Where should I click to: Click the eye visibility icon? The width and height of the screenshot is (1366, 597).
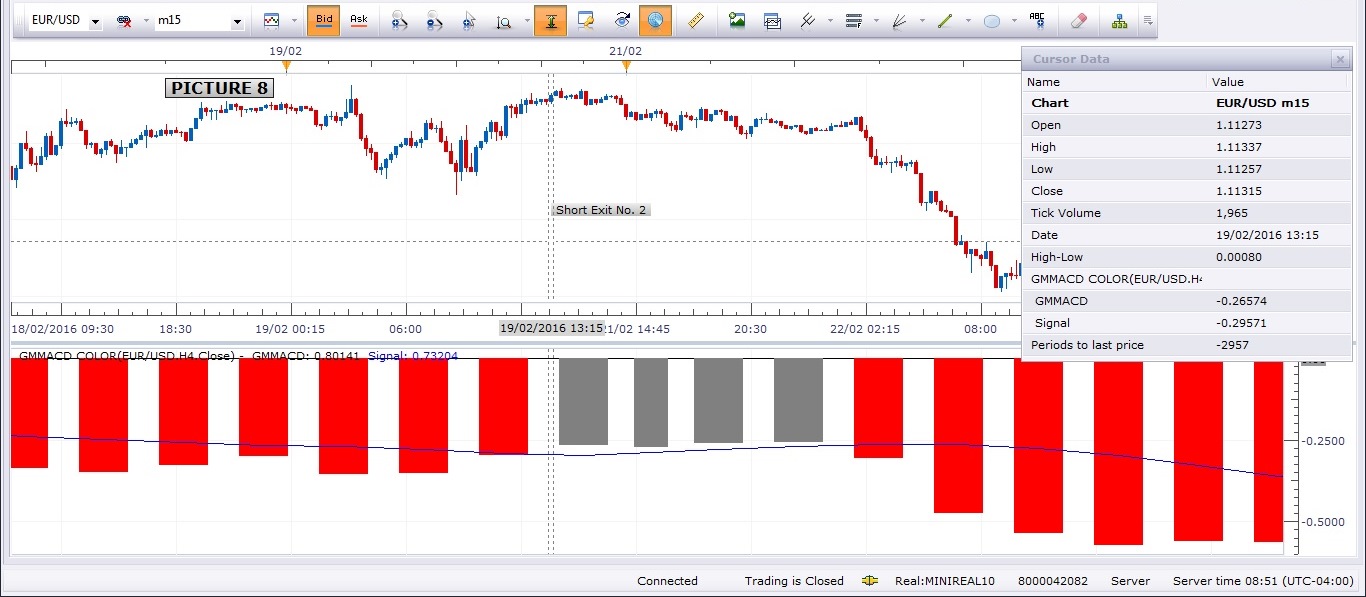[x=622, y=20]
